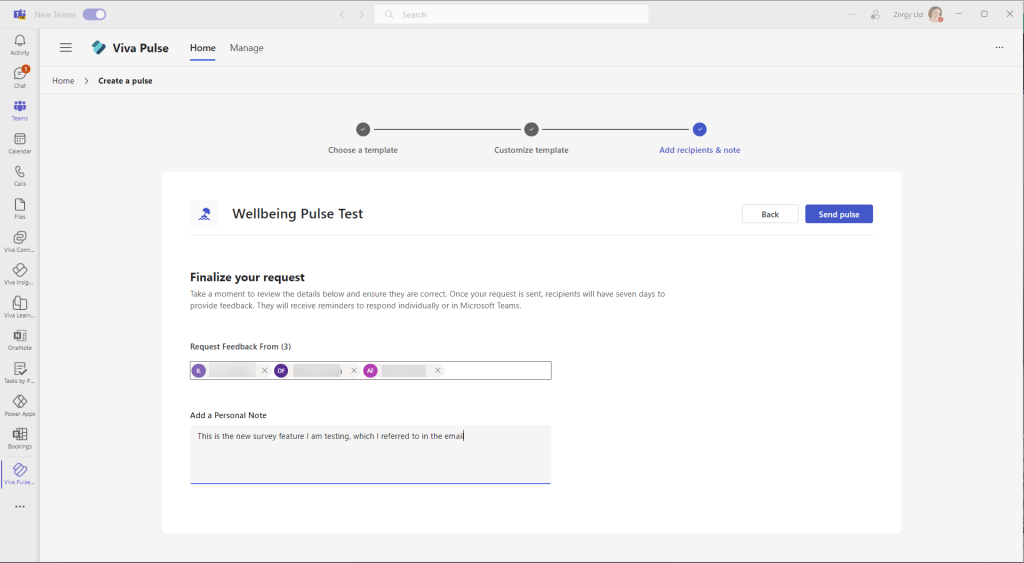Select the Home tab
The height and width of the screenshot is (563, 1024).
point(202,48)
